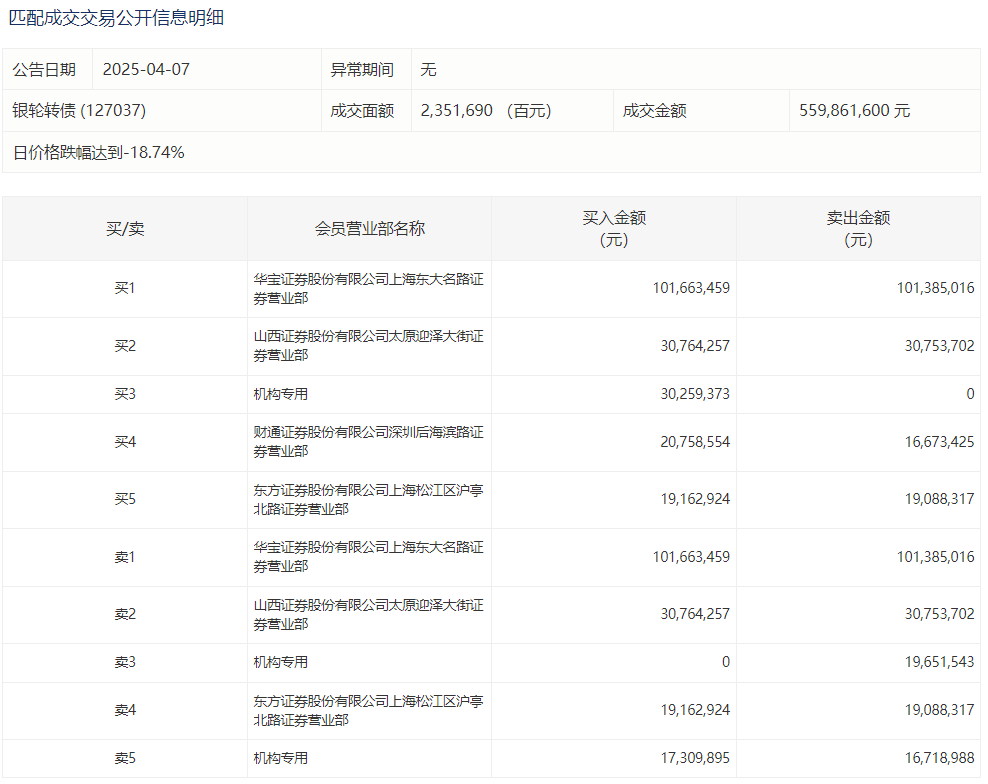Select the announcement date 2025-04-07
The height and width of the screenshot is (784, 988).
coord(146,70)
